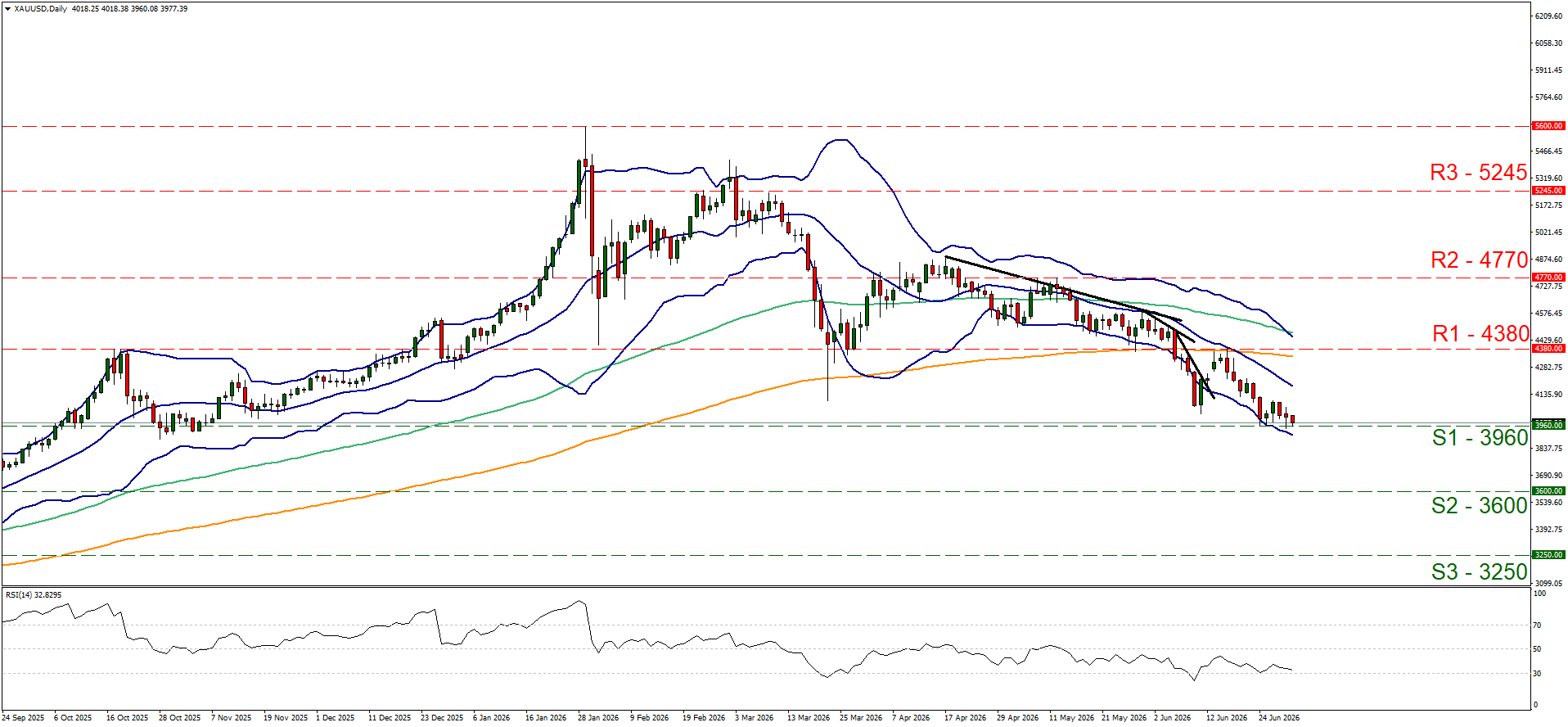Click the 7 Apr 2026 date label

[911, 718]
